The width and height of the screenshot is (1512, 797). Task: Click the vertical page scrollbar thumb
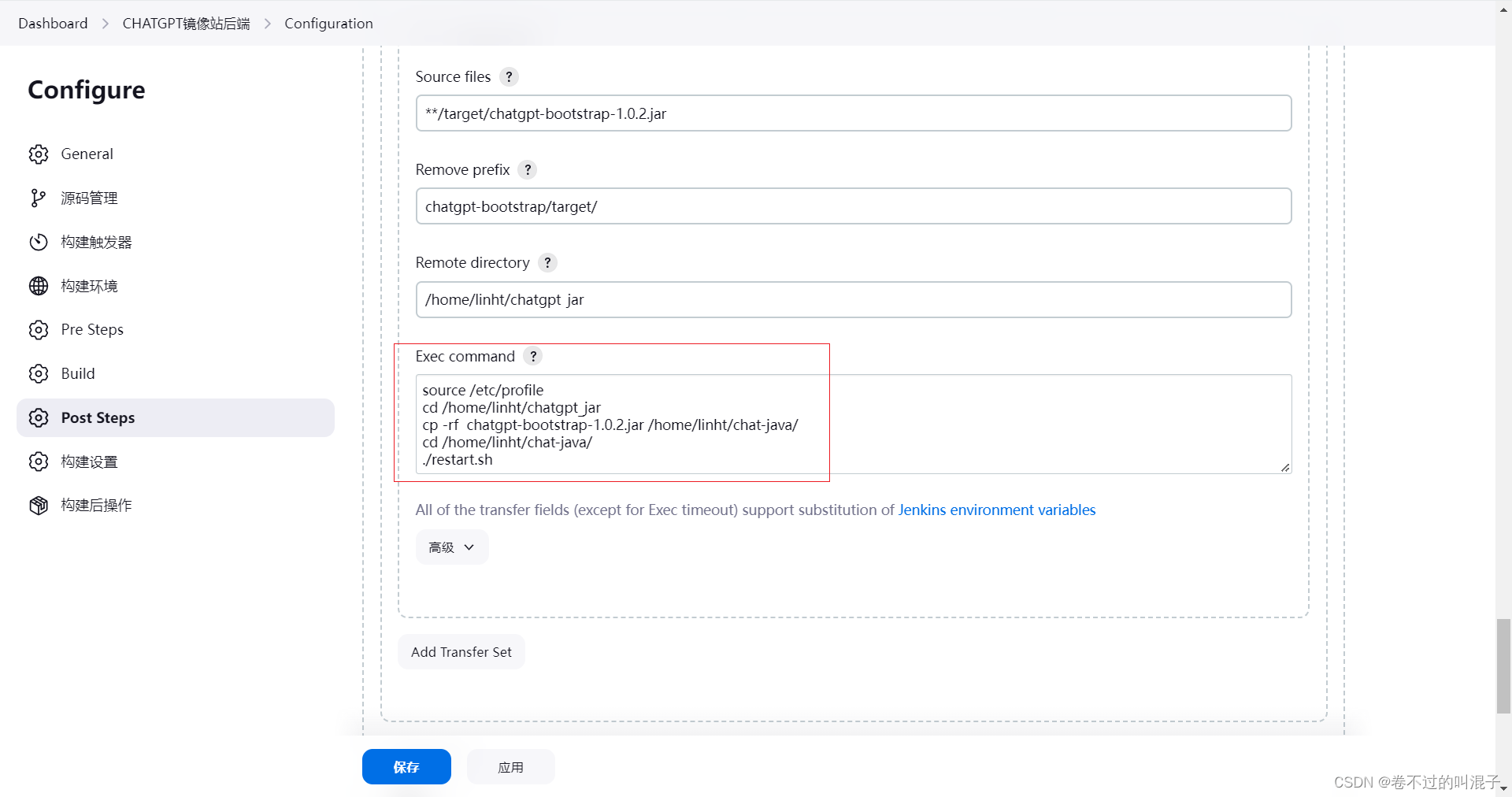point(1503,666)
